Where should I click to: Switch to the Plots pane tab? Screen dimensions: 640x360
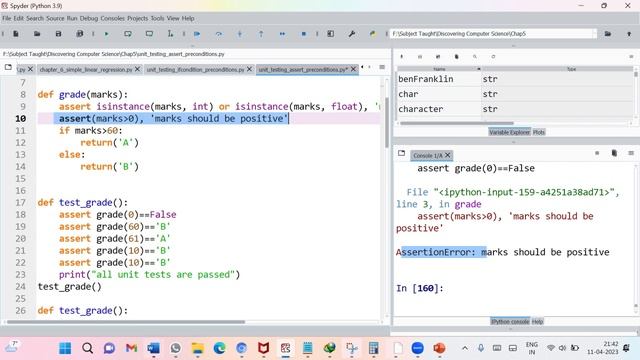tap(539, 132)
